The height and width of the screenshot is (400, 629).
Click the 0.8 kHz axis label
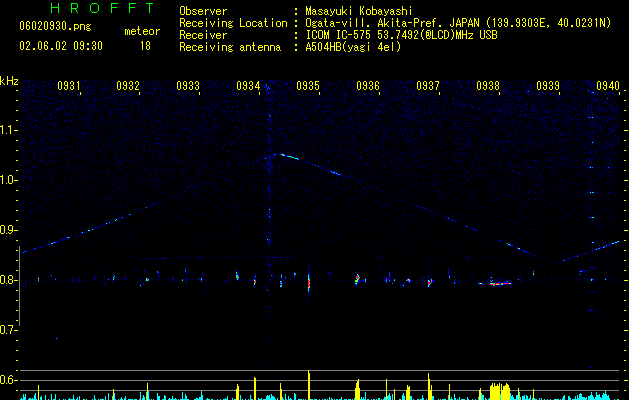[9, 280]
